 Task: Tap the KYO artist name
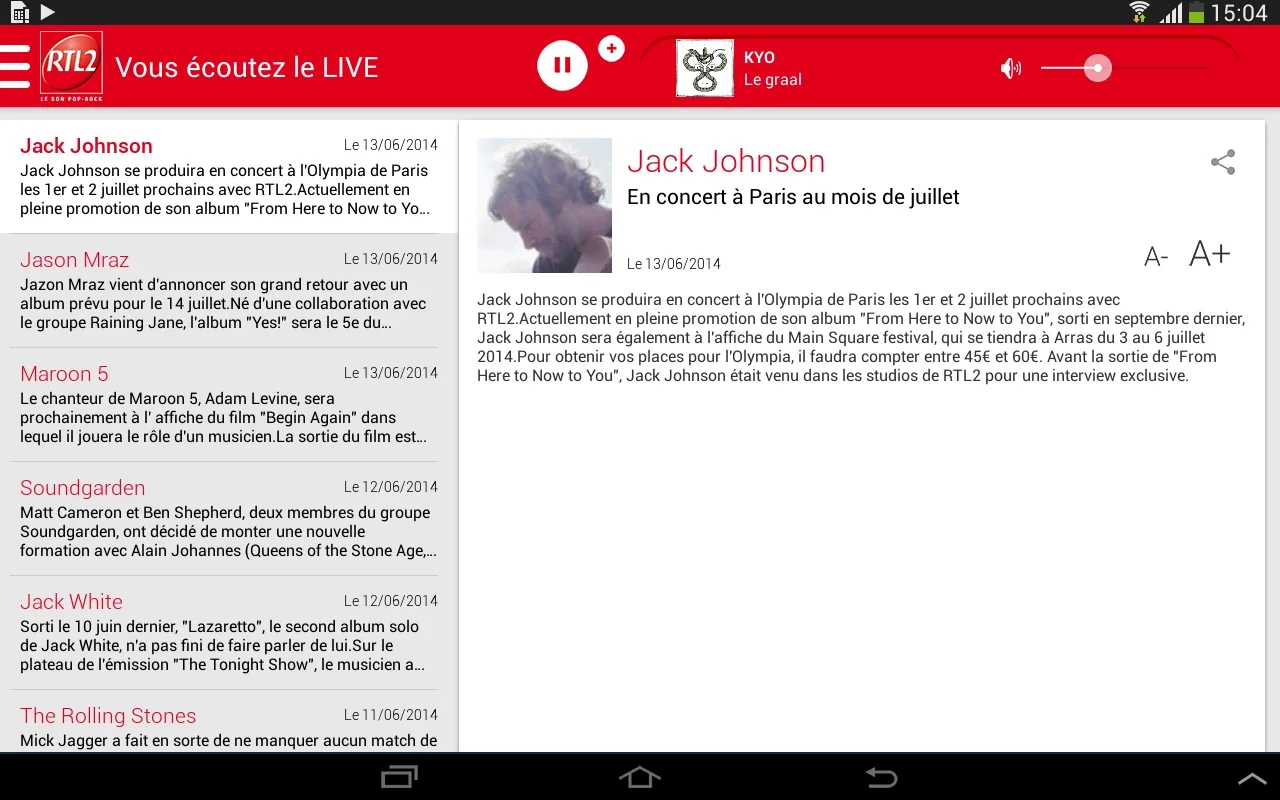coord(760,57)
